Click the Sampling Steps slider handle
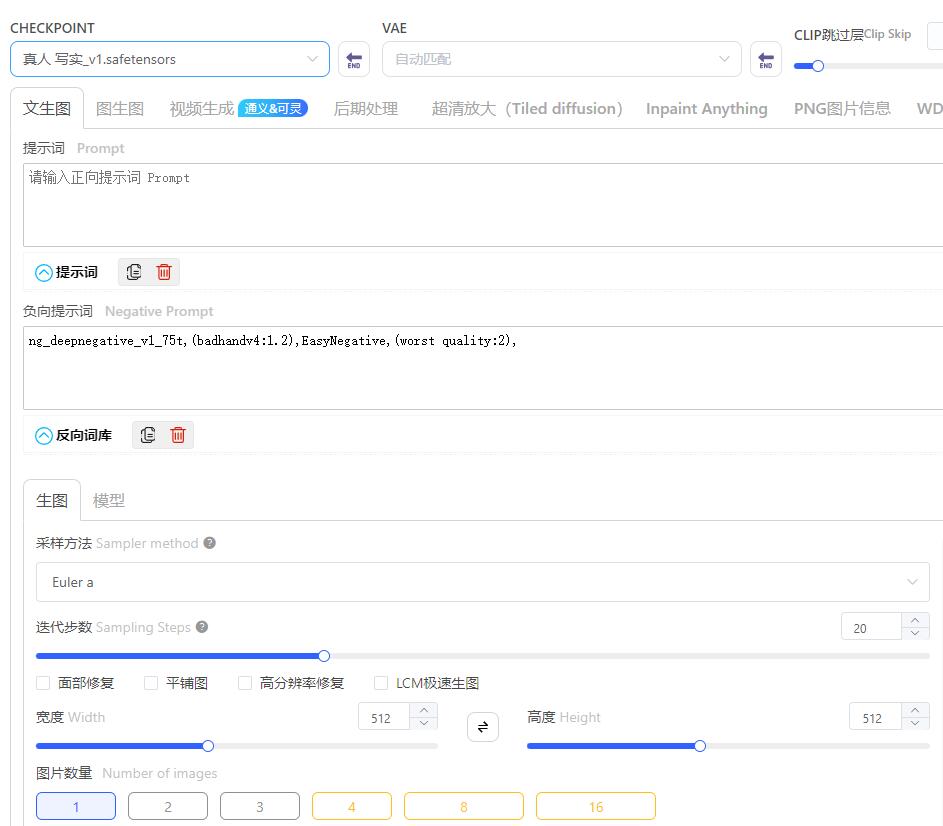The height and width of the screenshot is (826, 943). (324, 656)
